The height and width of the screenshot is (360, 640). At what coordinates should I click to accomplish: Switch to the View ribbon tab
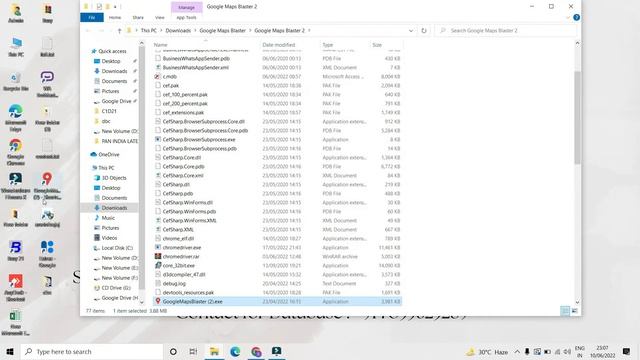click(x=160, y=18)
